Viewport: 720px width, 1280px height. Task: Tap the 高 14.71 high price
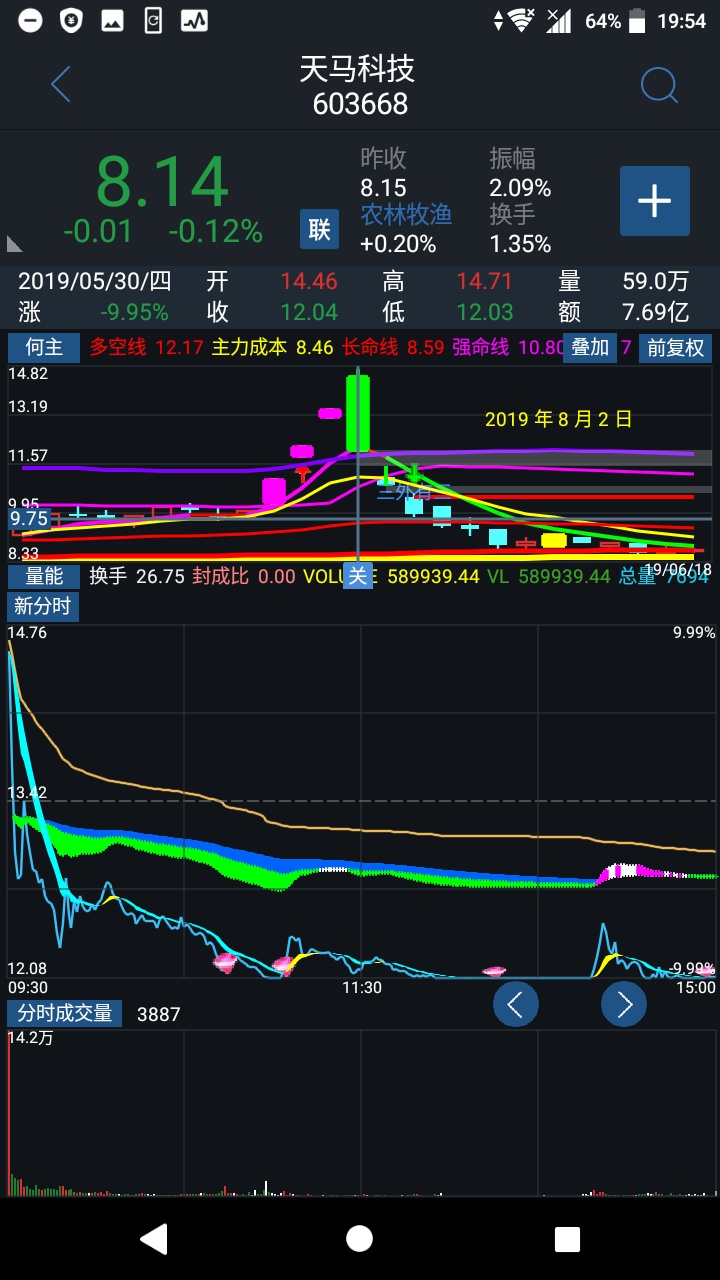point(448,282)
